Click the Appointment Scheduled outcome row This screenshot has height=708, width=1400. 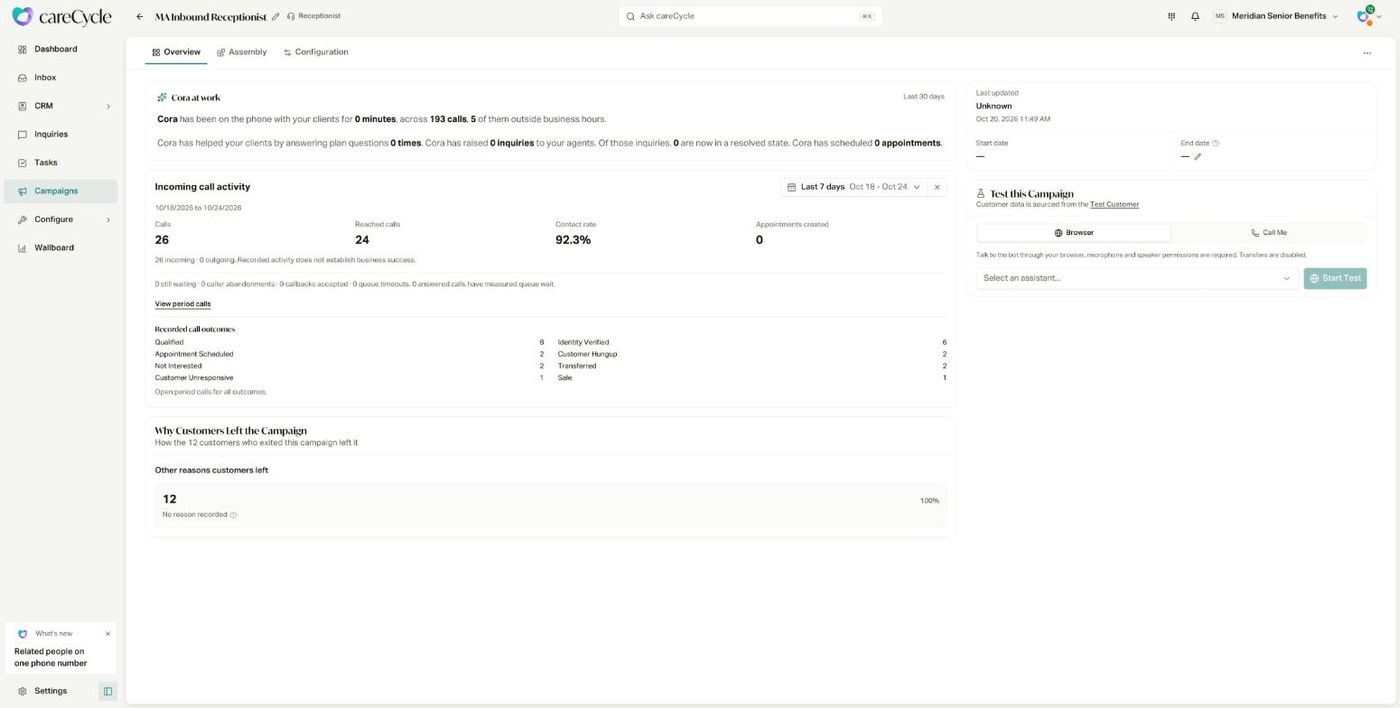(x=349, y=354)
